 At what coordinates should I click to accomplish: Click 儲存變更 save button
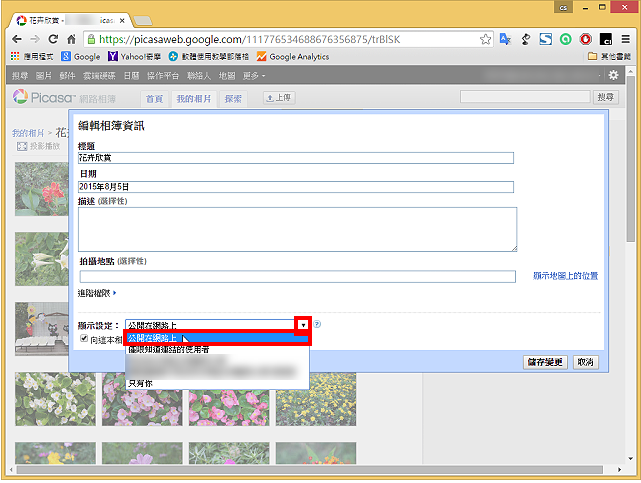click(x=545, y=362)
